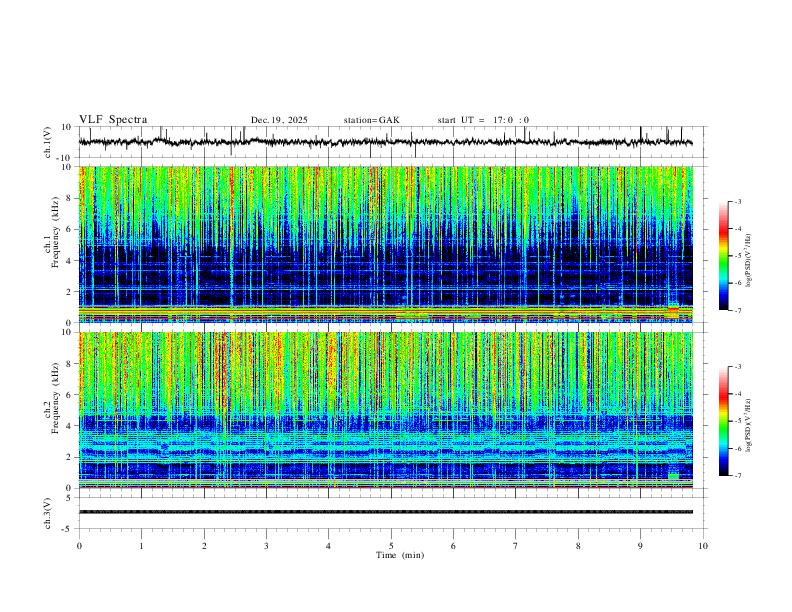Viewport: 792px width, 612px height.
Task: Click the time axis tick label '8'
Action: (578, 546)
